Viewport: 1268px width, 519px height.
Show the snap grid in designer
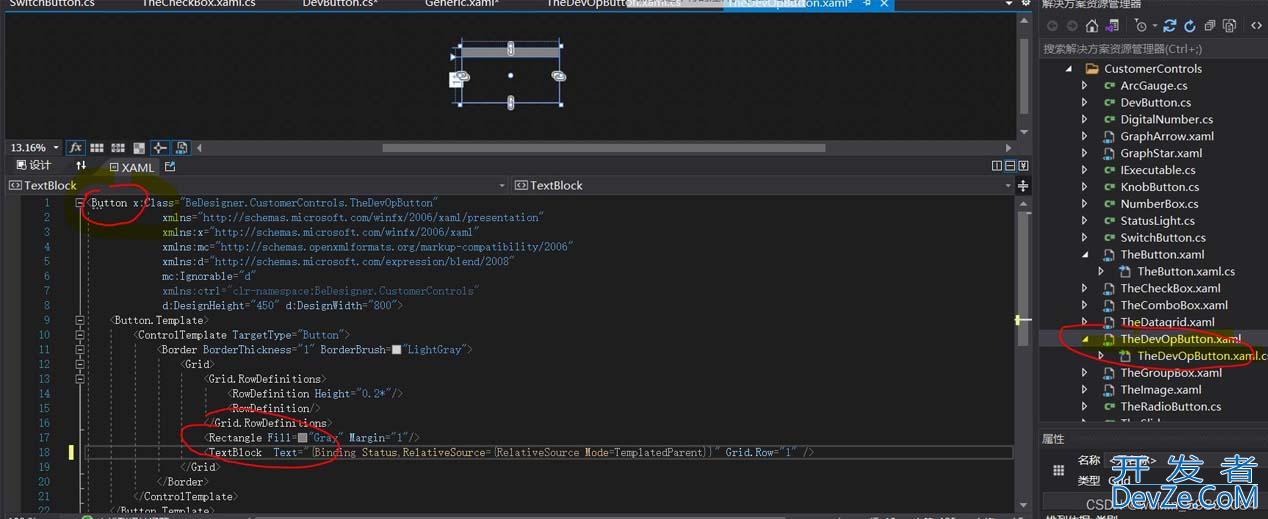(97, 148)
